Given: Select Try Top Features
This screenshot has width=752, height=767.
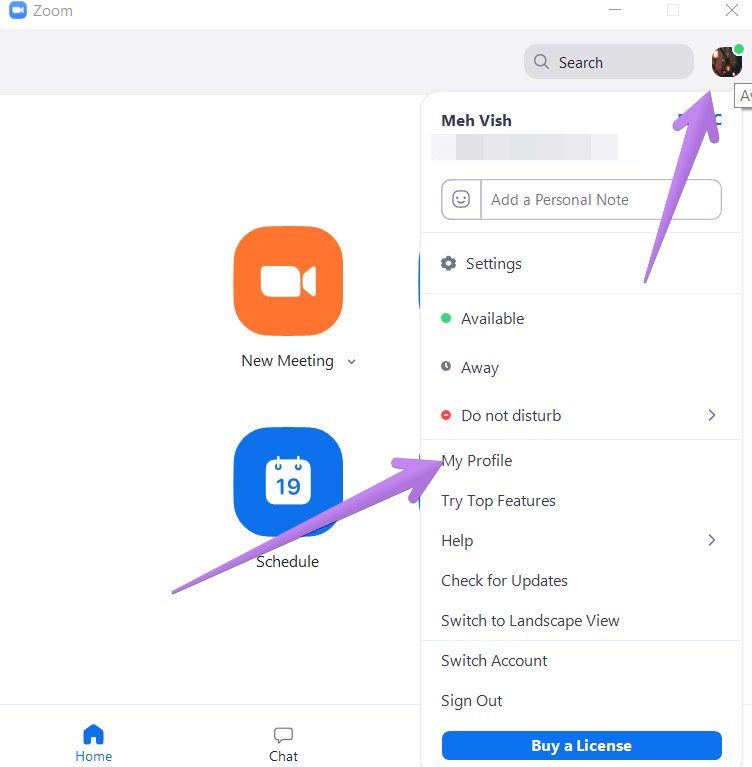Looking at the screenshot, I should [498, 501].
